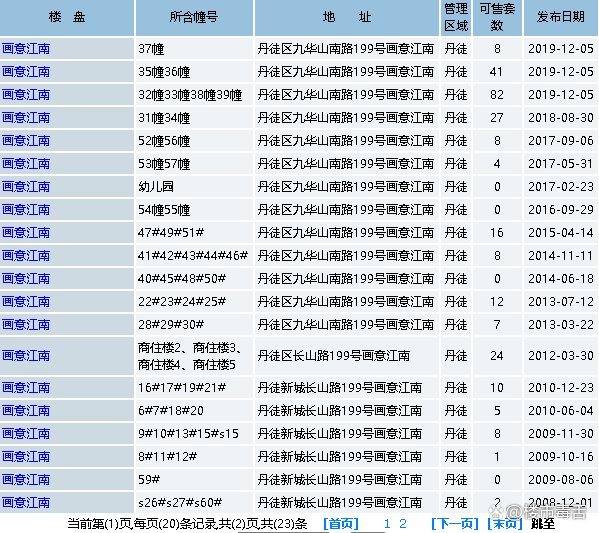599x533 pixels.
Task: Open 画意江南 link for 幼儿园 row
Action: [x=26, y=186]
